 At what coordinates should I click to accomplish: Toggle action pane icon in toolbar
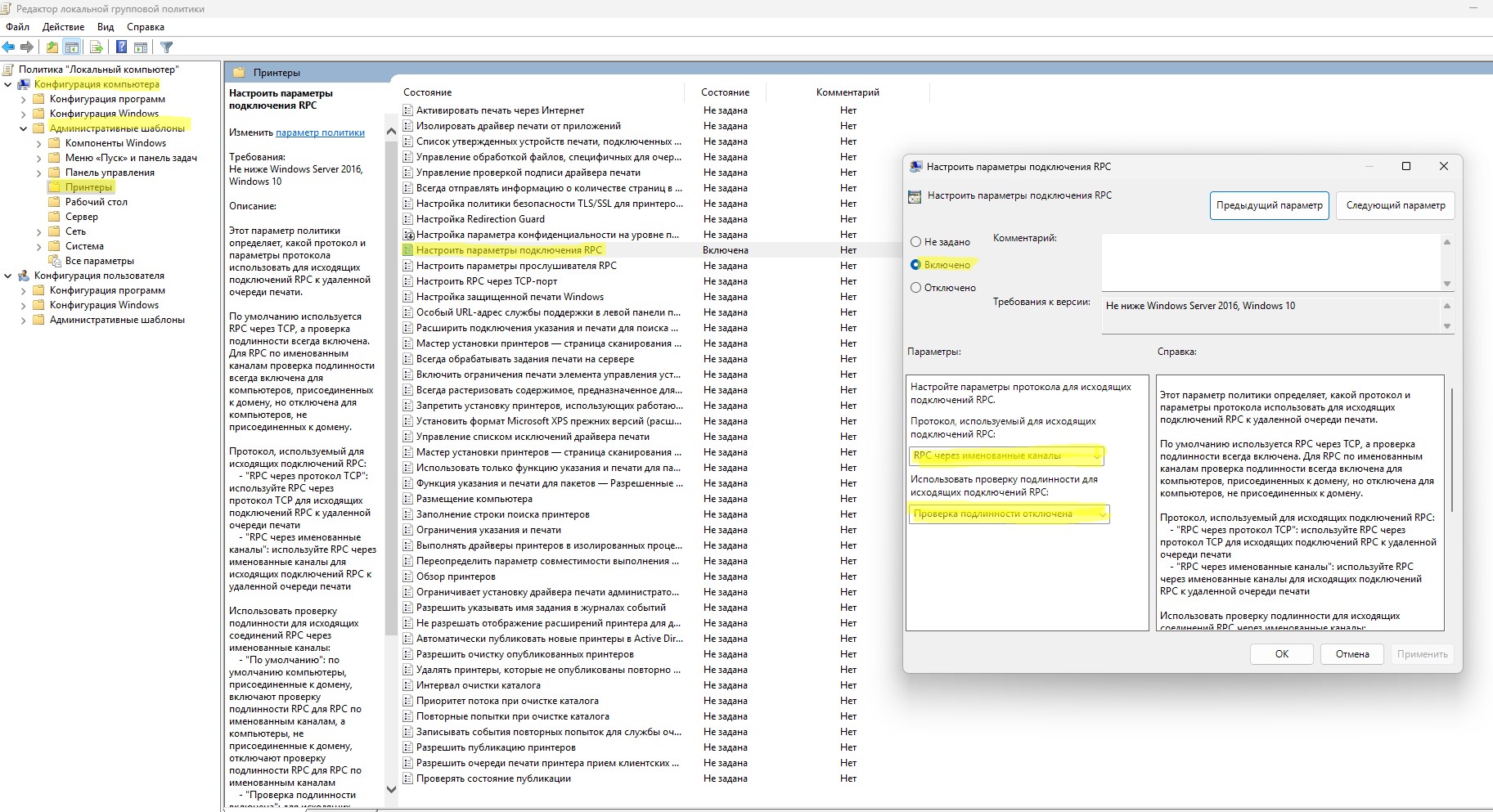(141, 47)
